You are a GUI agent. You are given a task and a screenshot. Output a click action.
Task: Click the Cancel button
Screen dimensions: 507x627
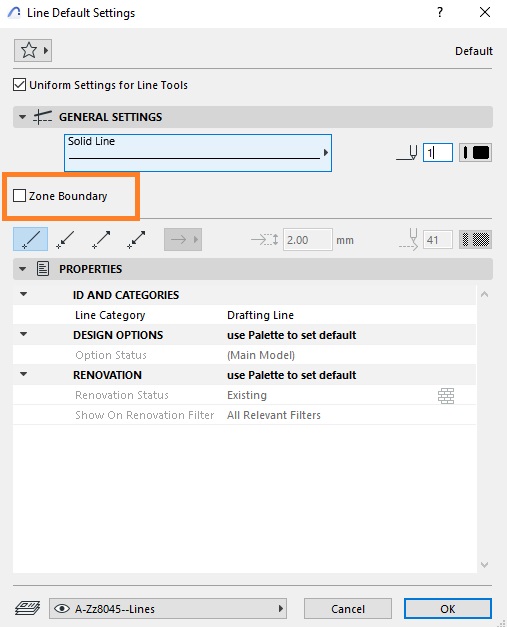348,609
